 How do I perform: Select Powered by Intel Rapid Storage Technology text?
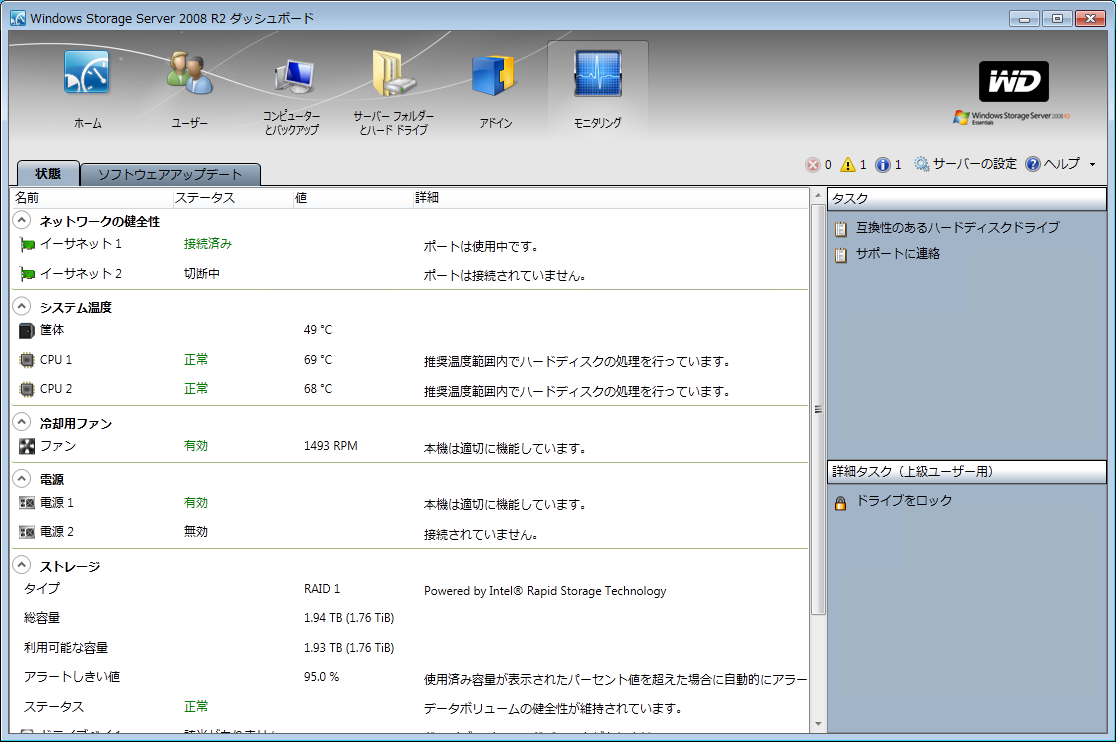[x=545, y=591]
